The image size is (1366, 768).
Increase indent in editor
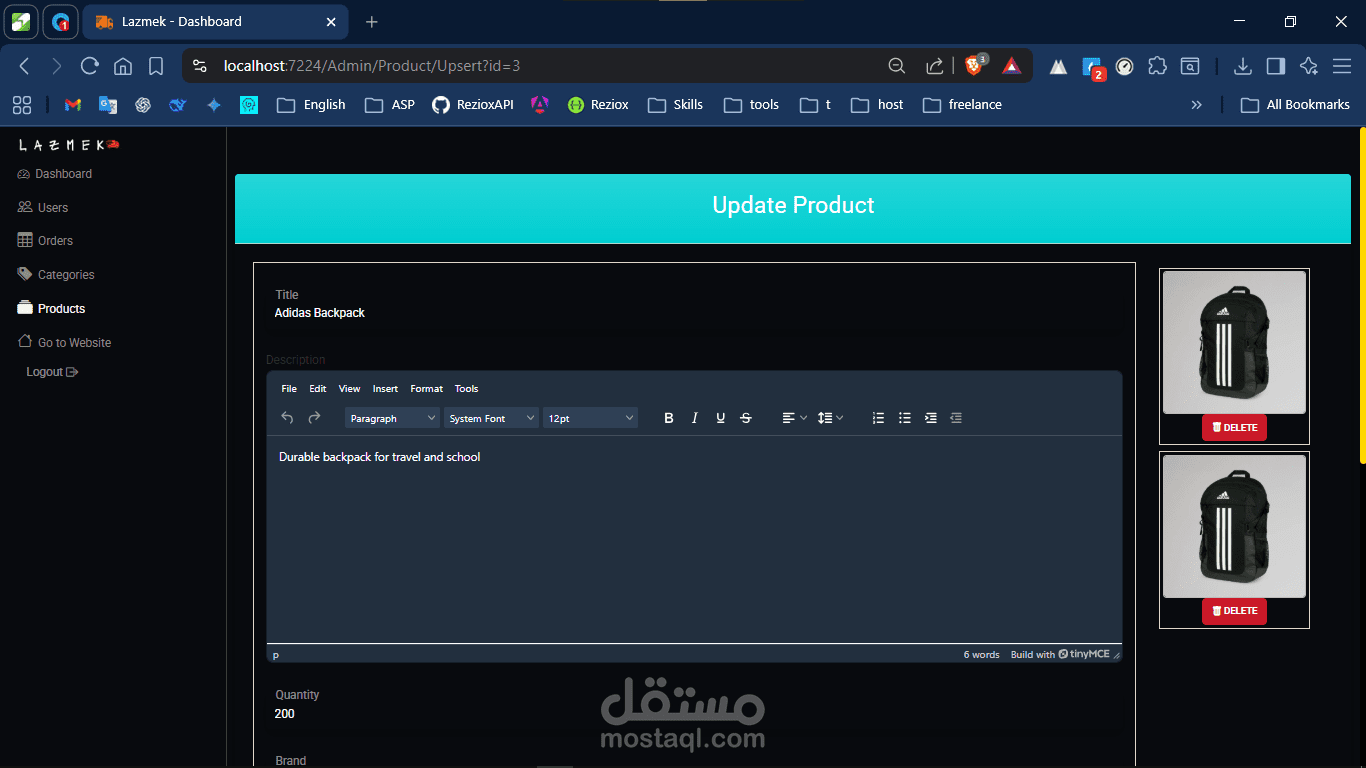pos(930,418)
